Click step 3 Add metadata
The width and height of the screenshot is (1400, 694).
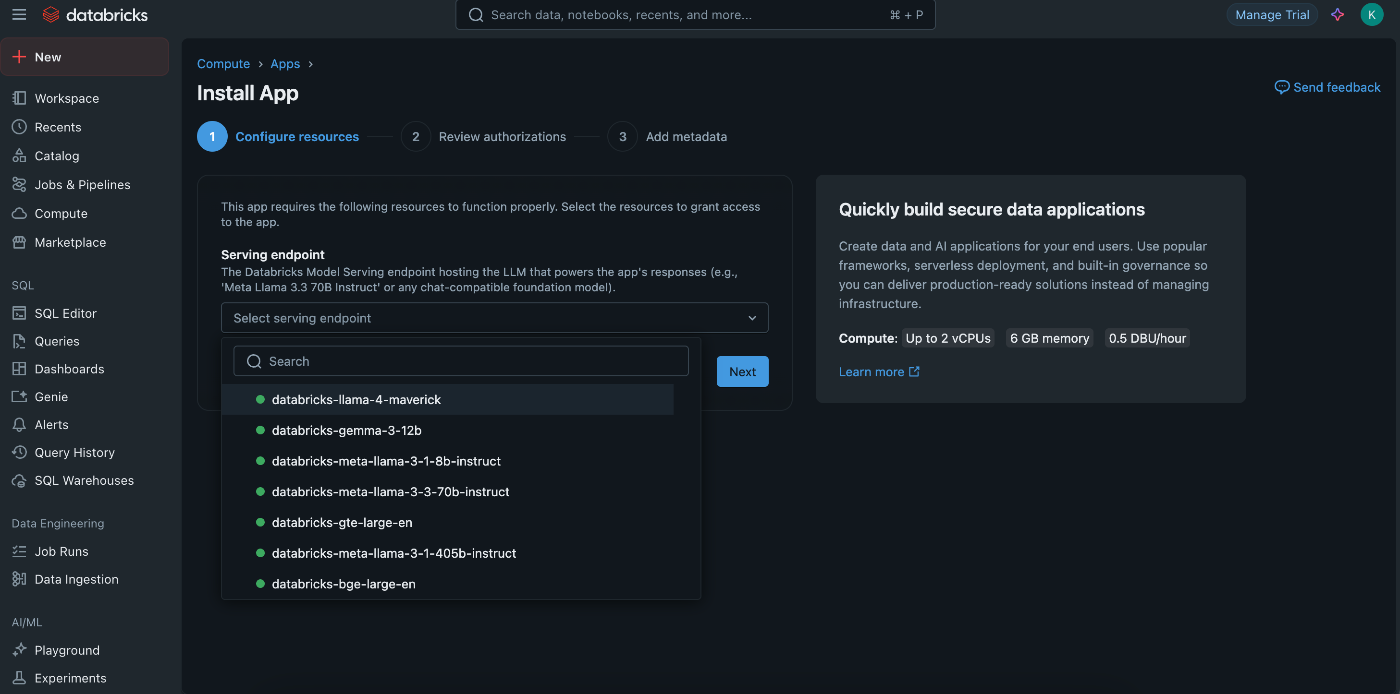pyautogui.click(x=667, y=137)
